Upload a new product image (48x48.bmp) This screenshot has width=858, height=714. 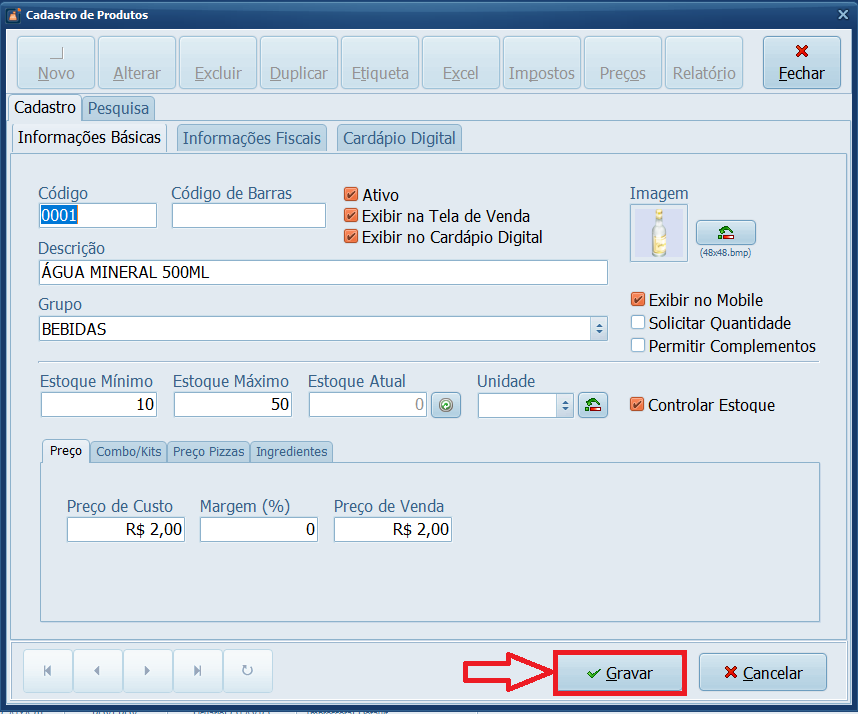(725, 232)
